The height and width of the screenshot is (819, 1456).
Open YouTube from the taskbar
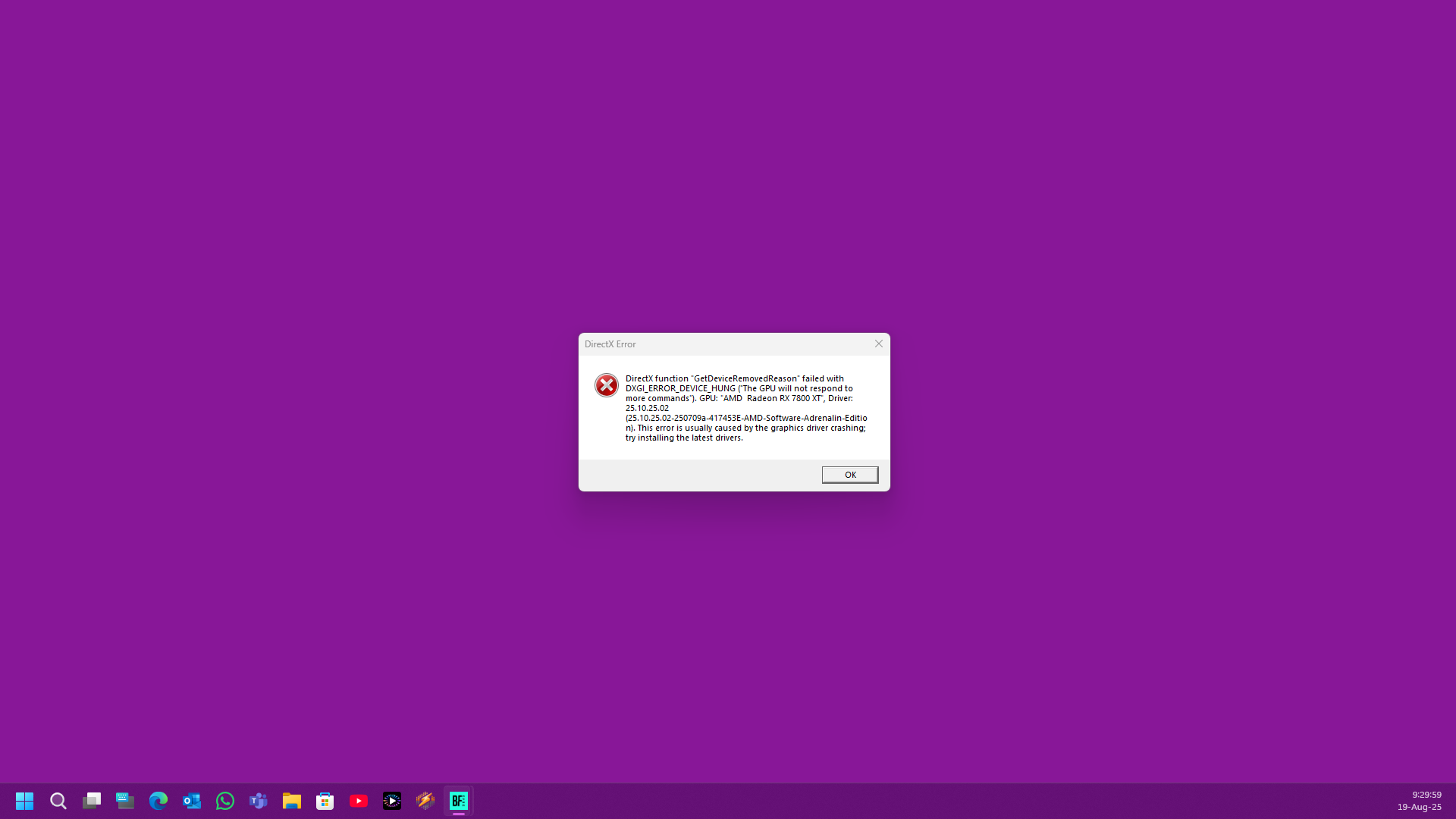[359, 801]
